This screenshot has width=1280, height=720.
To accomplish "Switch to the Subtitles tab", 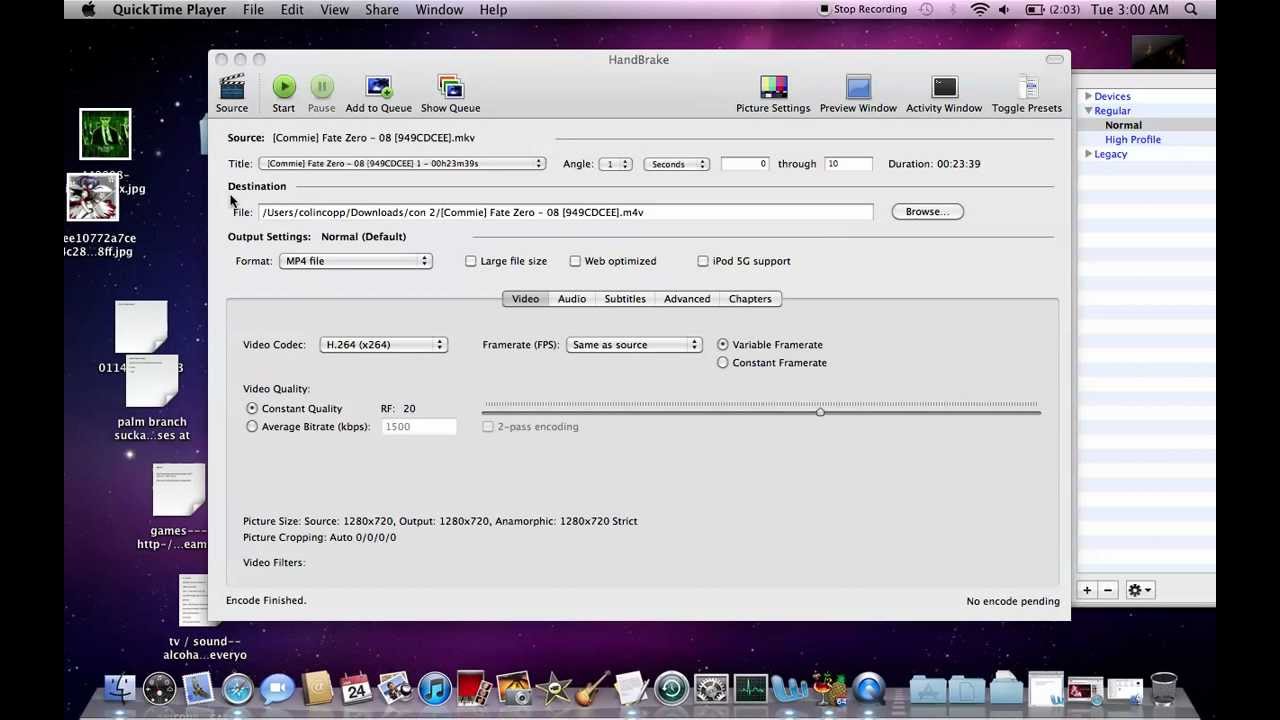I will point(625,299).
